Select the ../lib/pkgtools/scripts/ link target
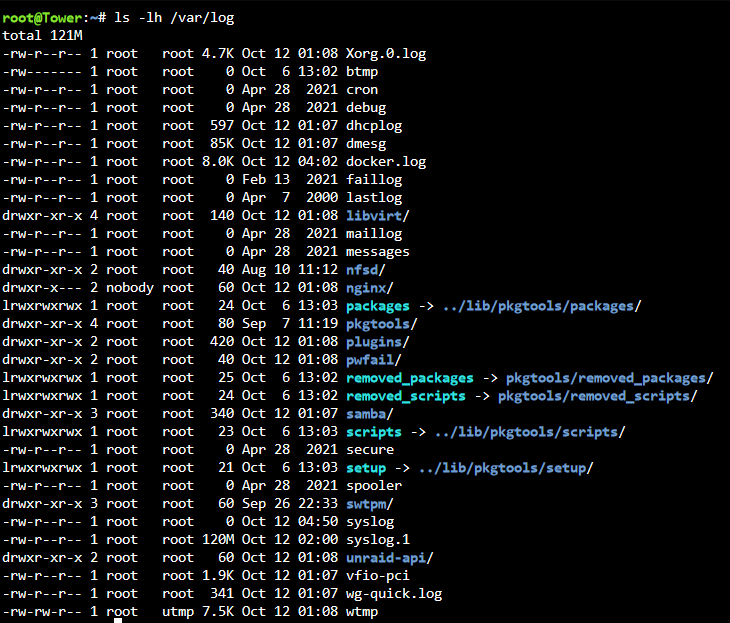Image resolution: width=730 pixels, height=623 pixels. (x=530, y=432)
